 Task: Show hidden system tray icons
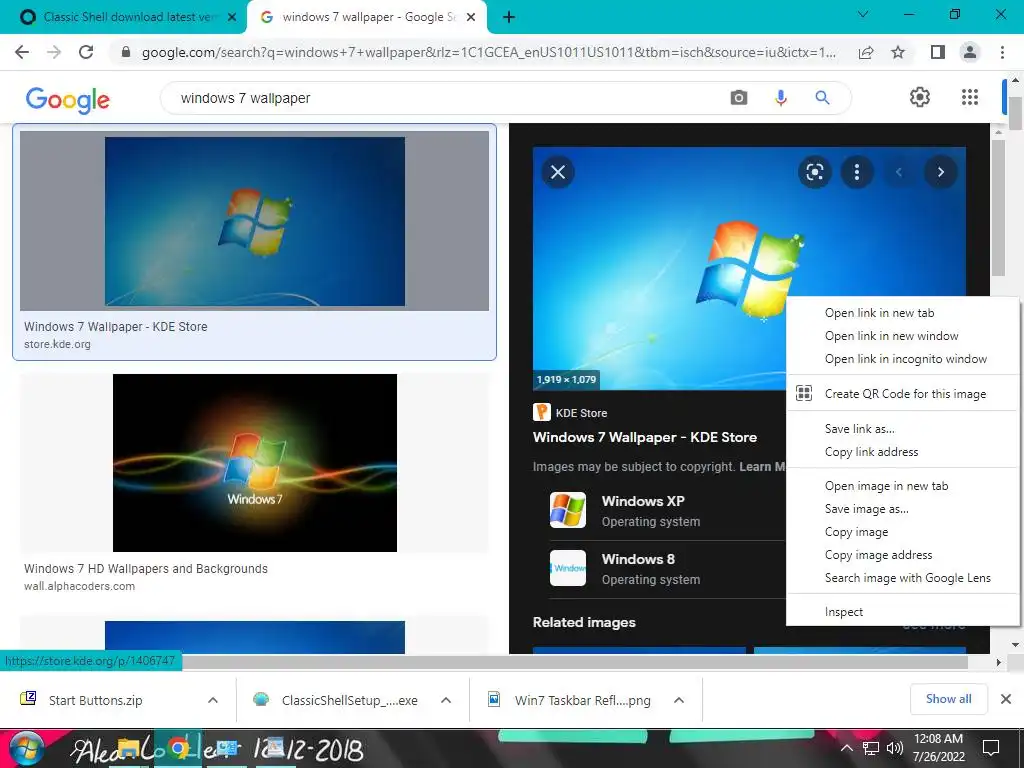pos(846,748)
